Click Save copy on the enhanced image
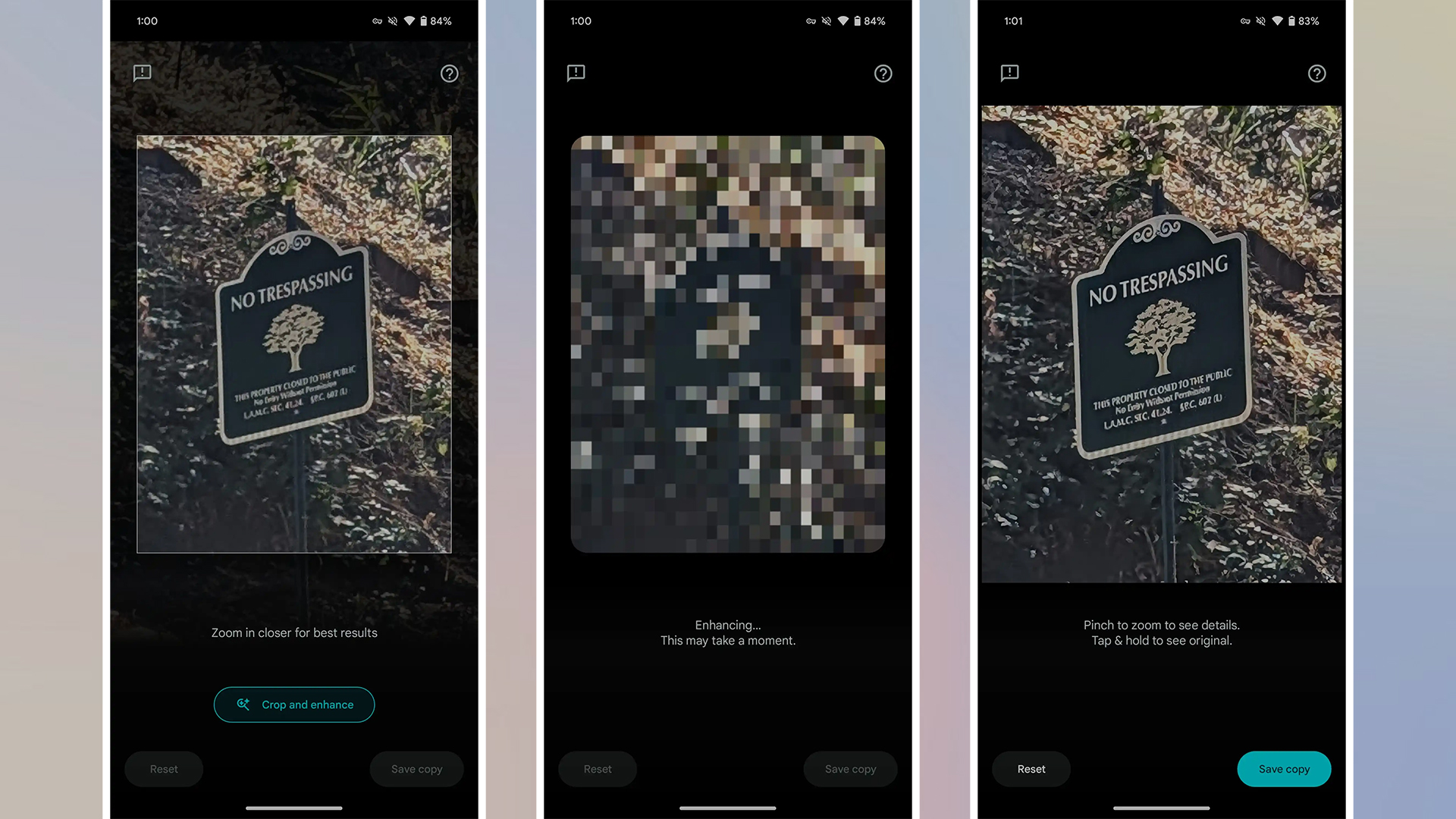This screenshot has height=819, width=1456. coord(1283,768)
